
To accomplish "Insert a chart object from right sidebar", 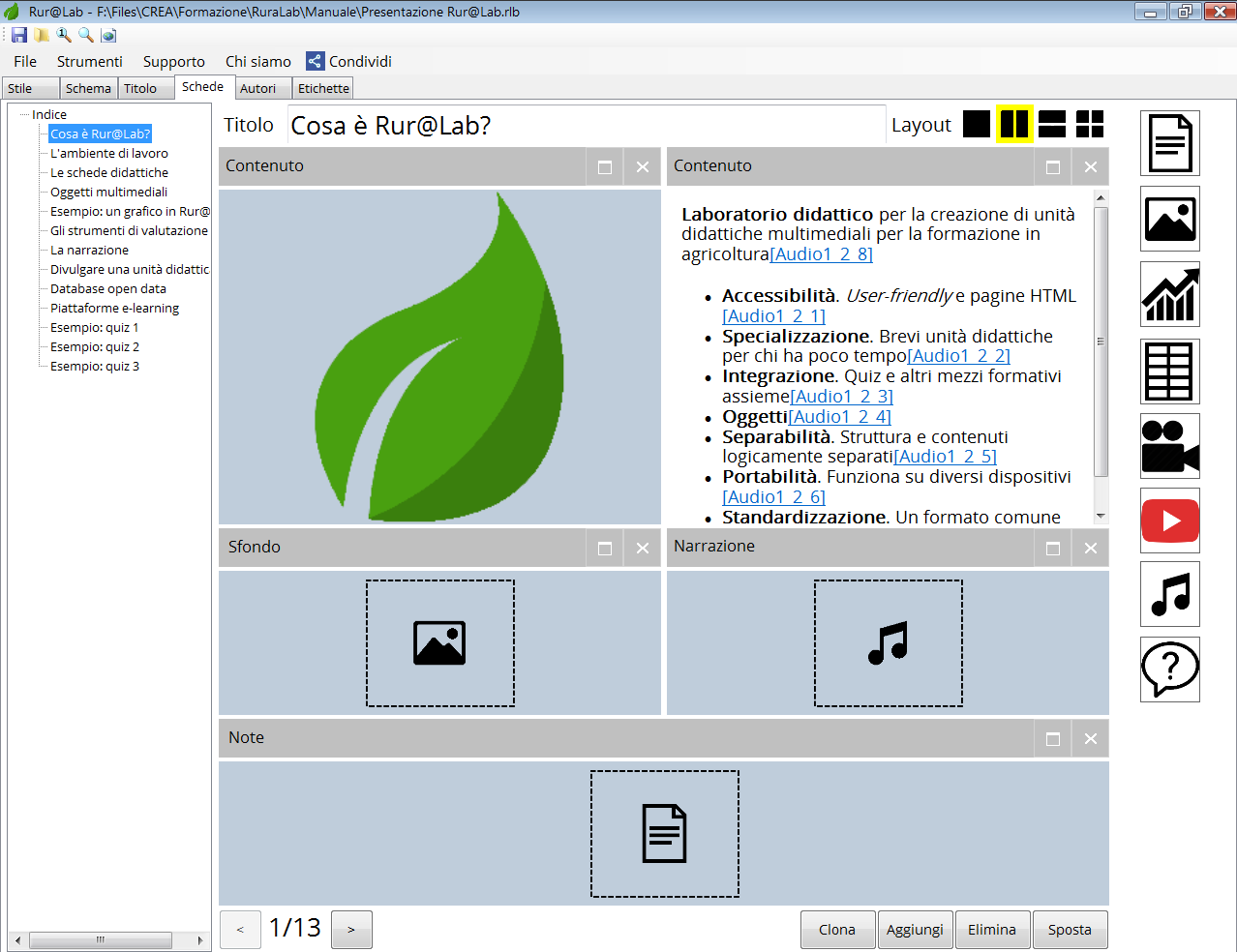I will coord(1170,294).
